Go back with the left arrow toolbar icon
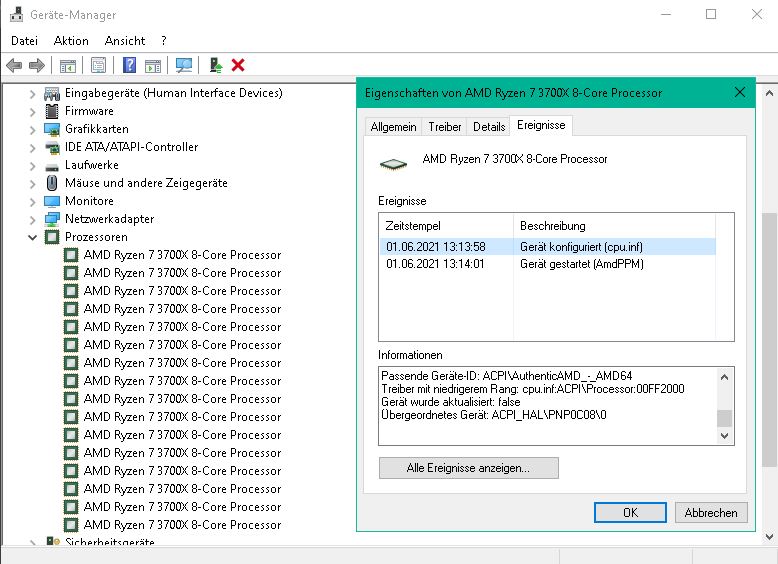This screenshot has width=778, height=564. [x=14, y=65]
